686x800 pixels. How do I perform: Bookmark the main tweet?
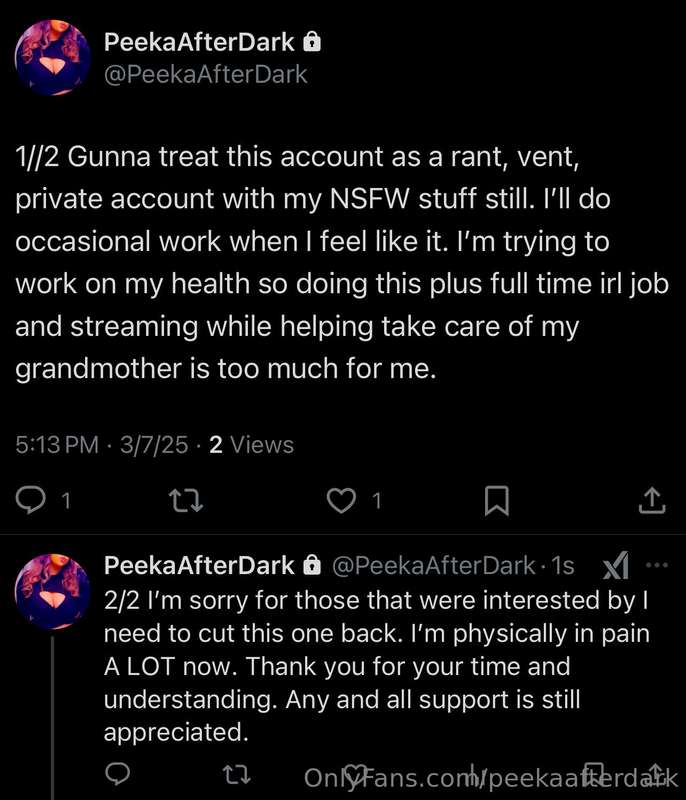tap(496, 501)
